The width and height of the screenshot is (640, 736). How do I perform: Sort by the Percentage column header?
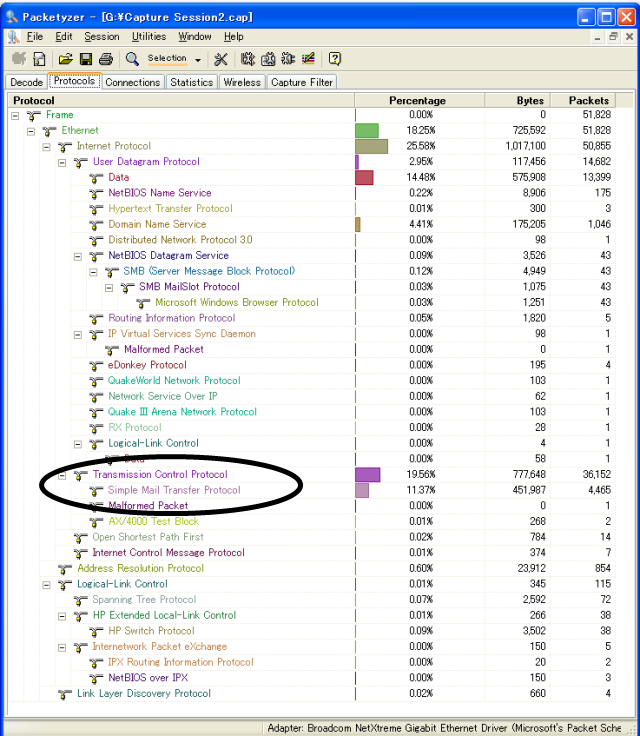pyautogui.click(x=419, y=100)
